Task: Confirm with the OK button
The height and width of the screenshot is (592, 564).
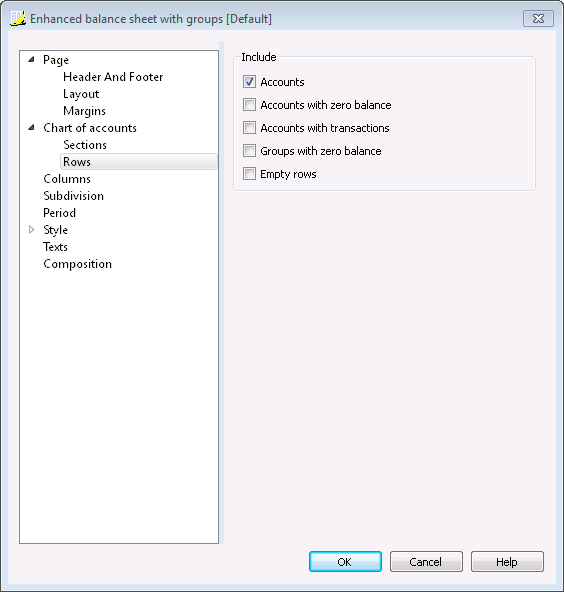Action: coord(345,561)
